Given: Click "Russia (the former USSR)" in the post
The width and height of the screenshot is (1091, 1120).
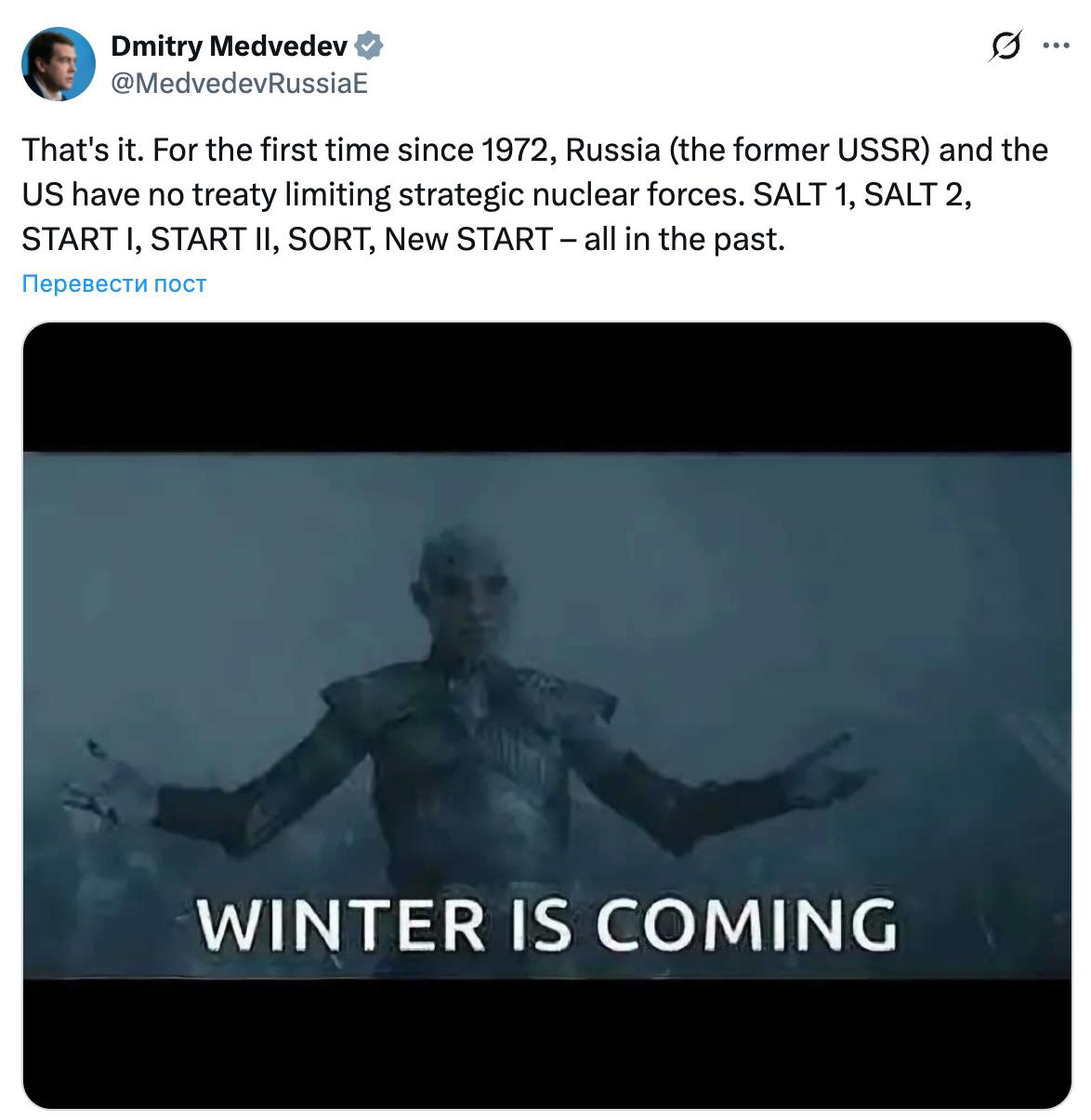Looking at the screenshot, I should pyautogui.click(x=749, y=150).
